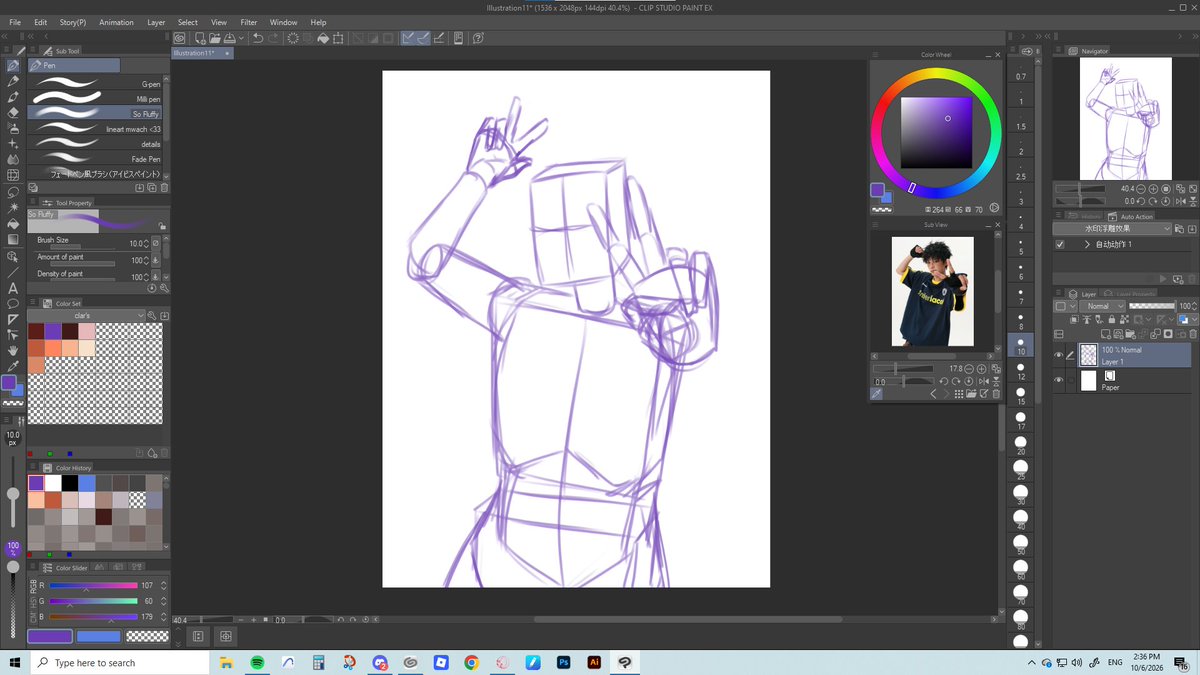Click the Save icon in the command bar
Viewport: 1200px width, 675px height.
click(x=229, y=38)
